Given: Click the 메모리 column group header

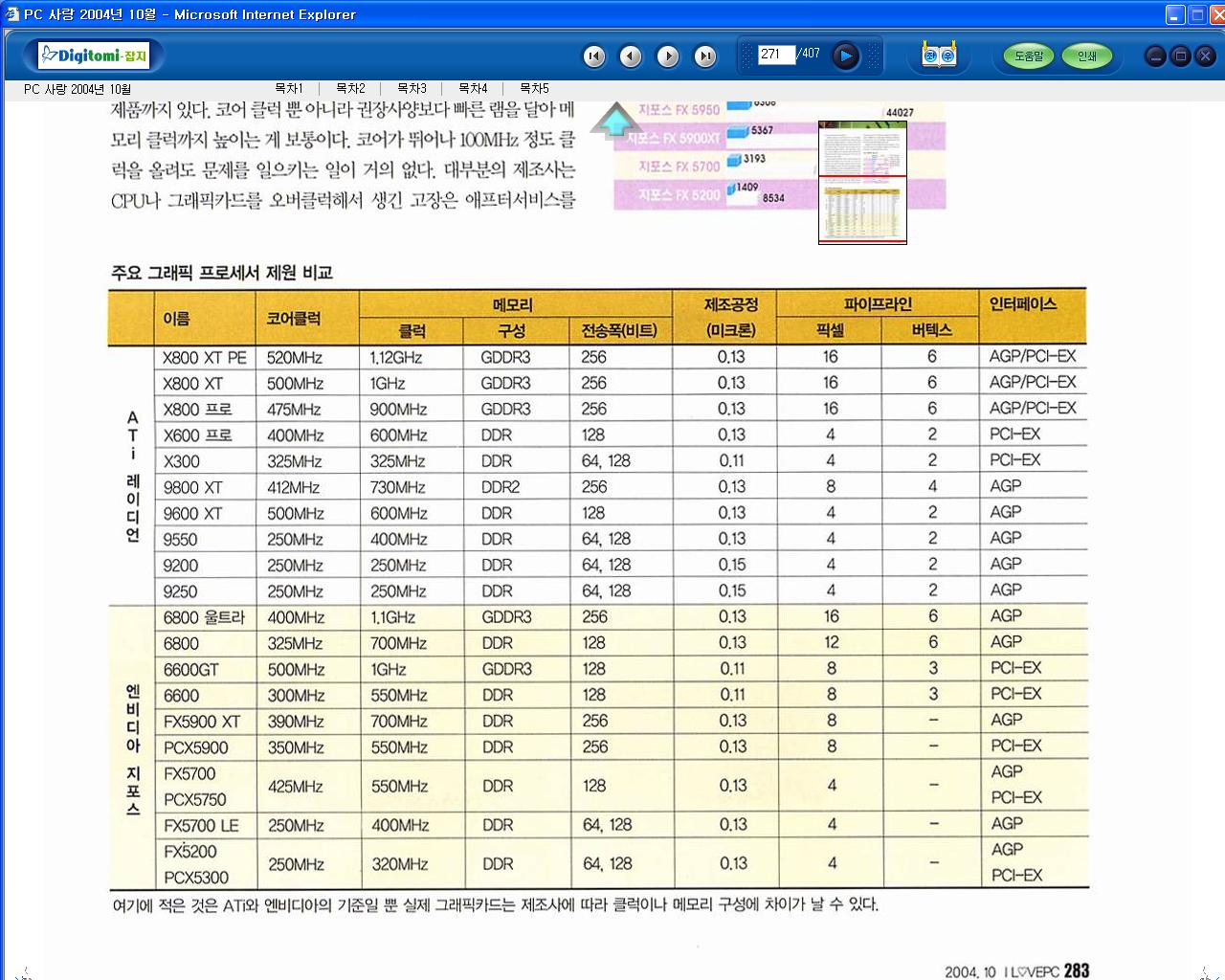Looking at the screenshot, I should (513, 305).
